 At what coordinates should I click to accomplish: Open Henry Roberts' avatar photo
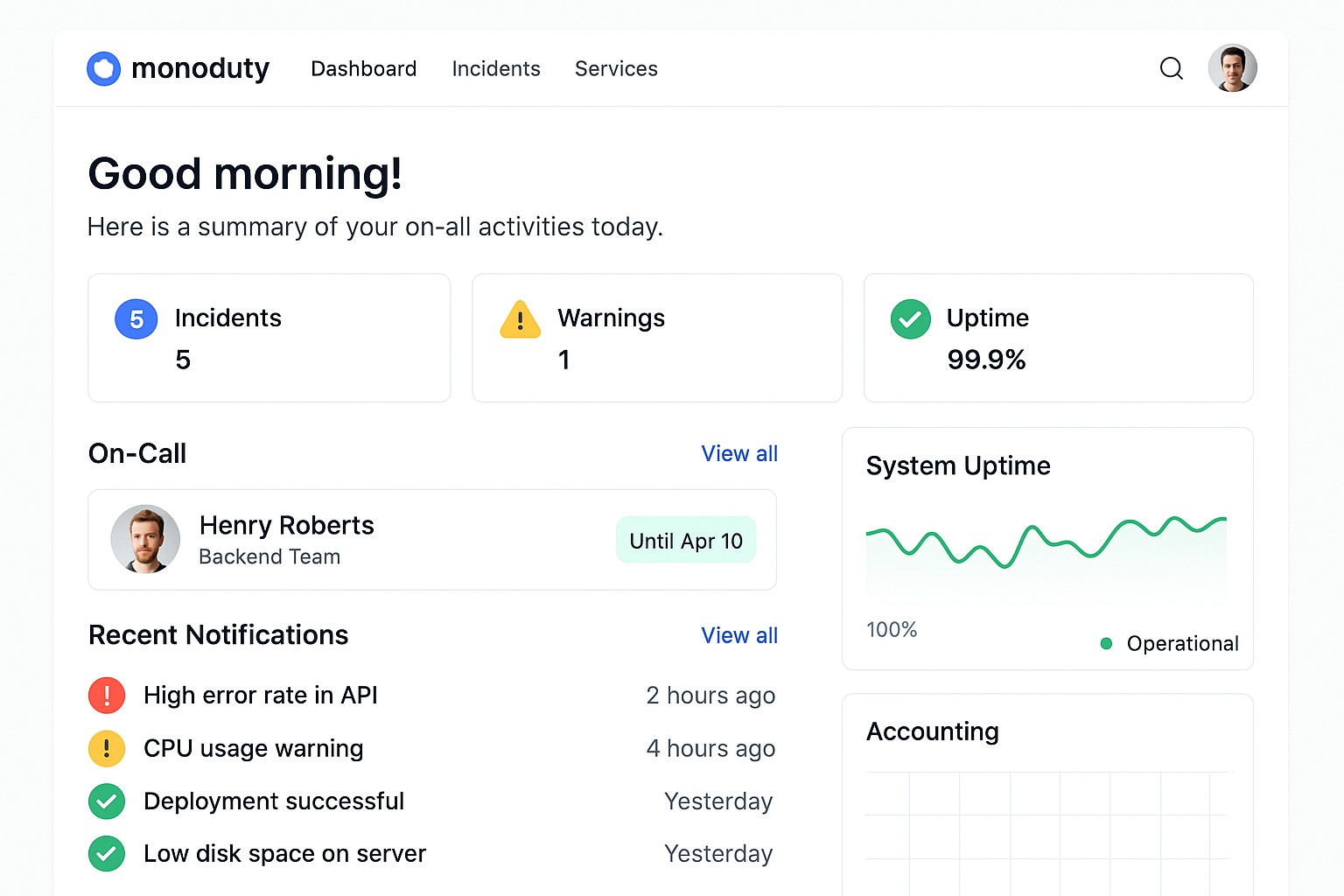(x=145, y=539)
